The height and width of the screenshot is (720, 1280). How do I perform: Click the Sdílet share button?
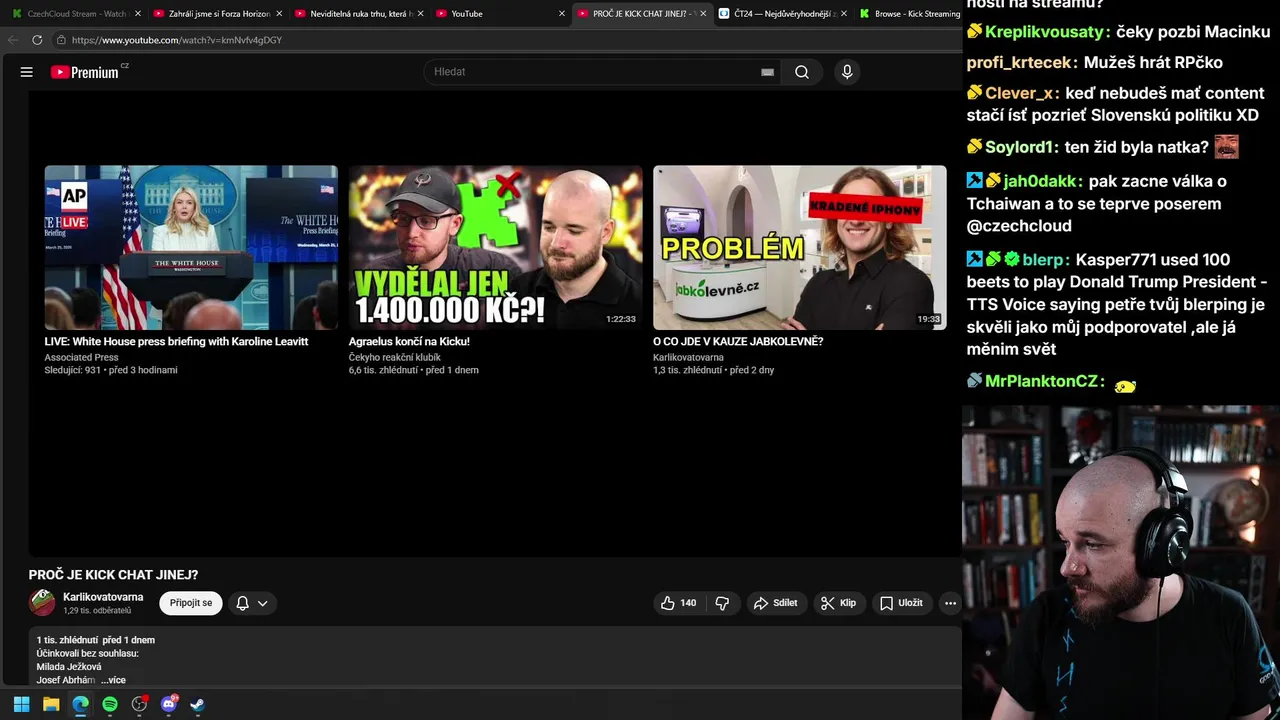tap(776, 603)
